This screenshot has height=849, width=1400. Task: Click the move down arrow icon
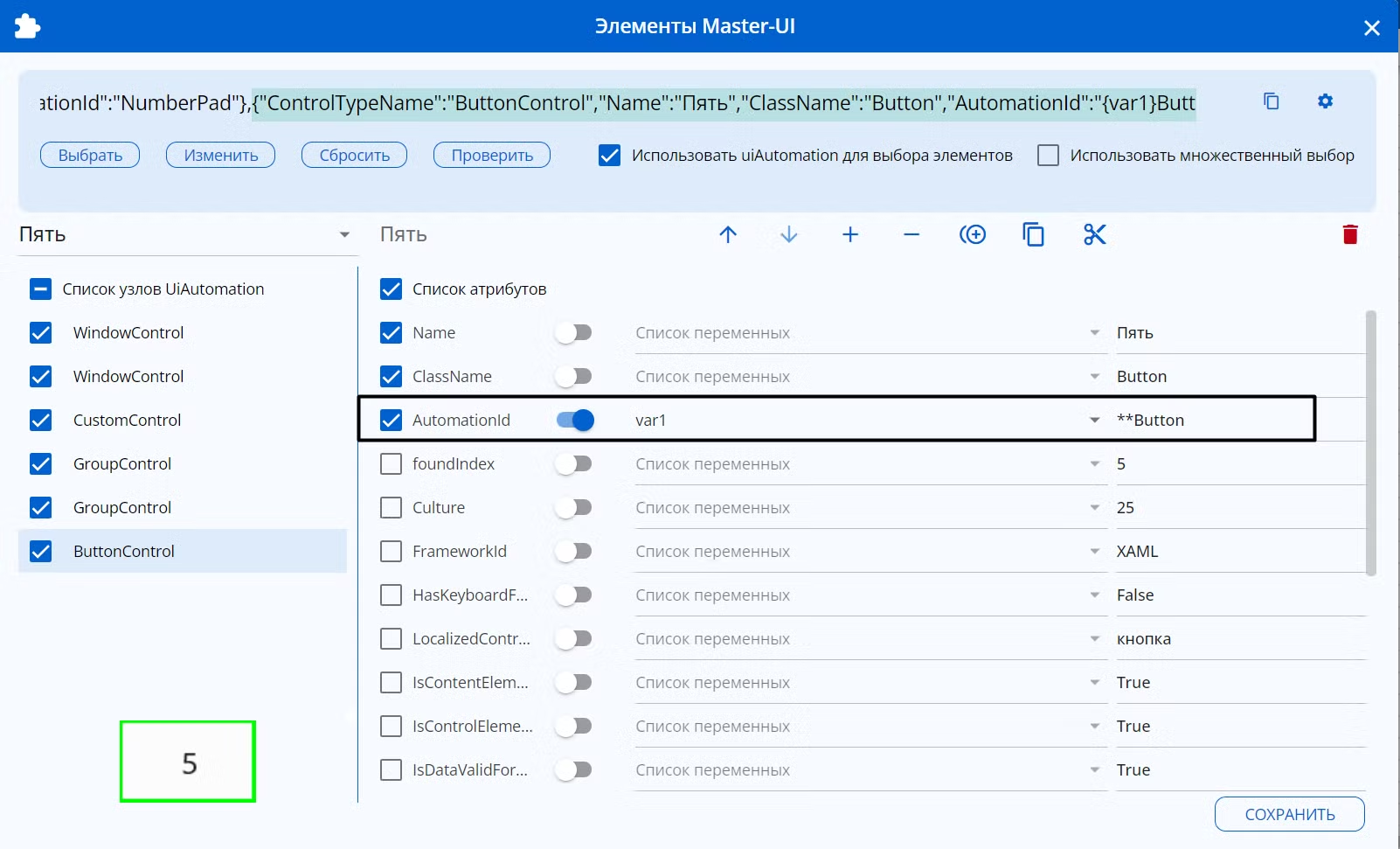pos(789,234)
